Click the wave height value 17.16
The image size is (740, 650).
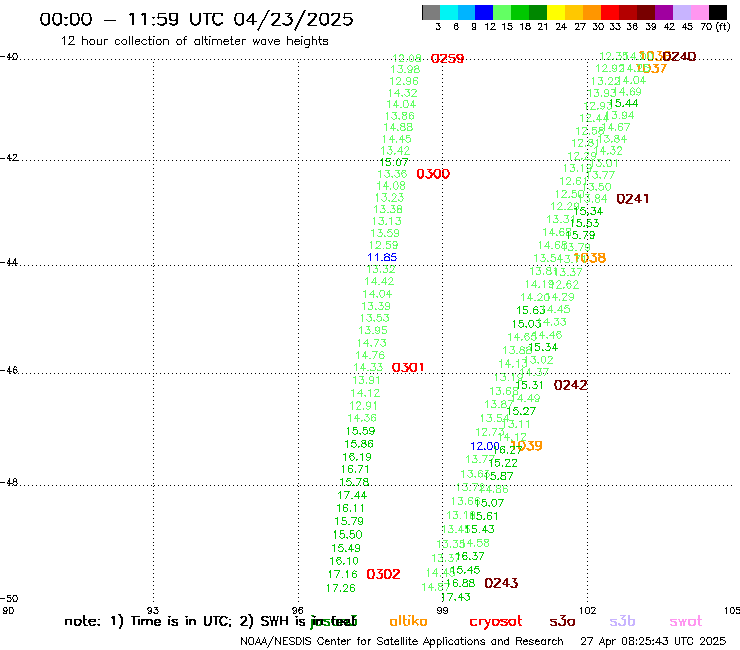(x=343, y=574)
